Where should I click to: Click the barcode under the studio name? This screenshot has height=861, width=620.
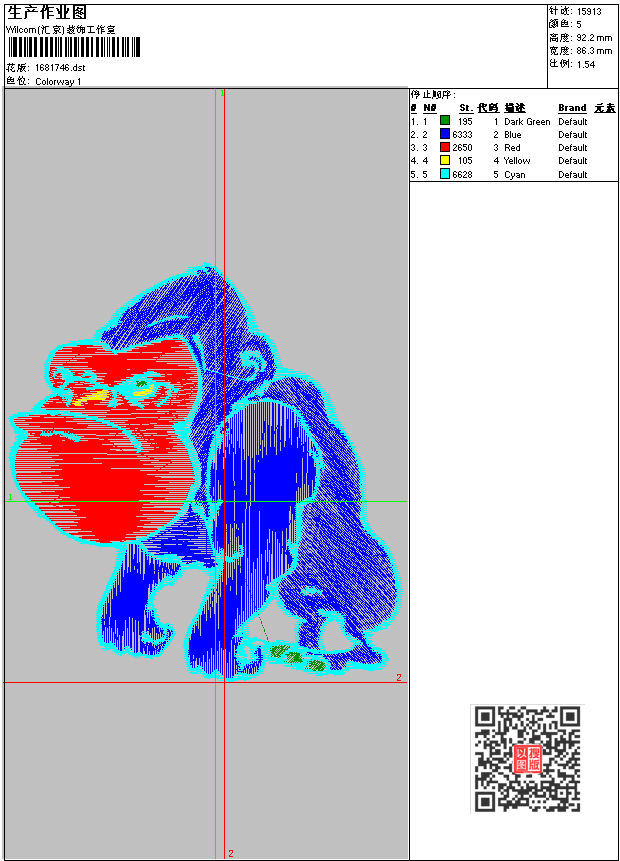74,47
